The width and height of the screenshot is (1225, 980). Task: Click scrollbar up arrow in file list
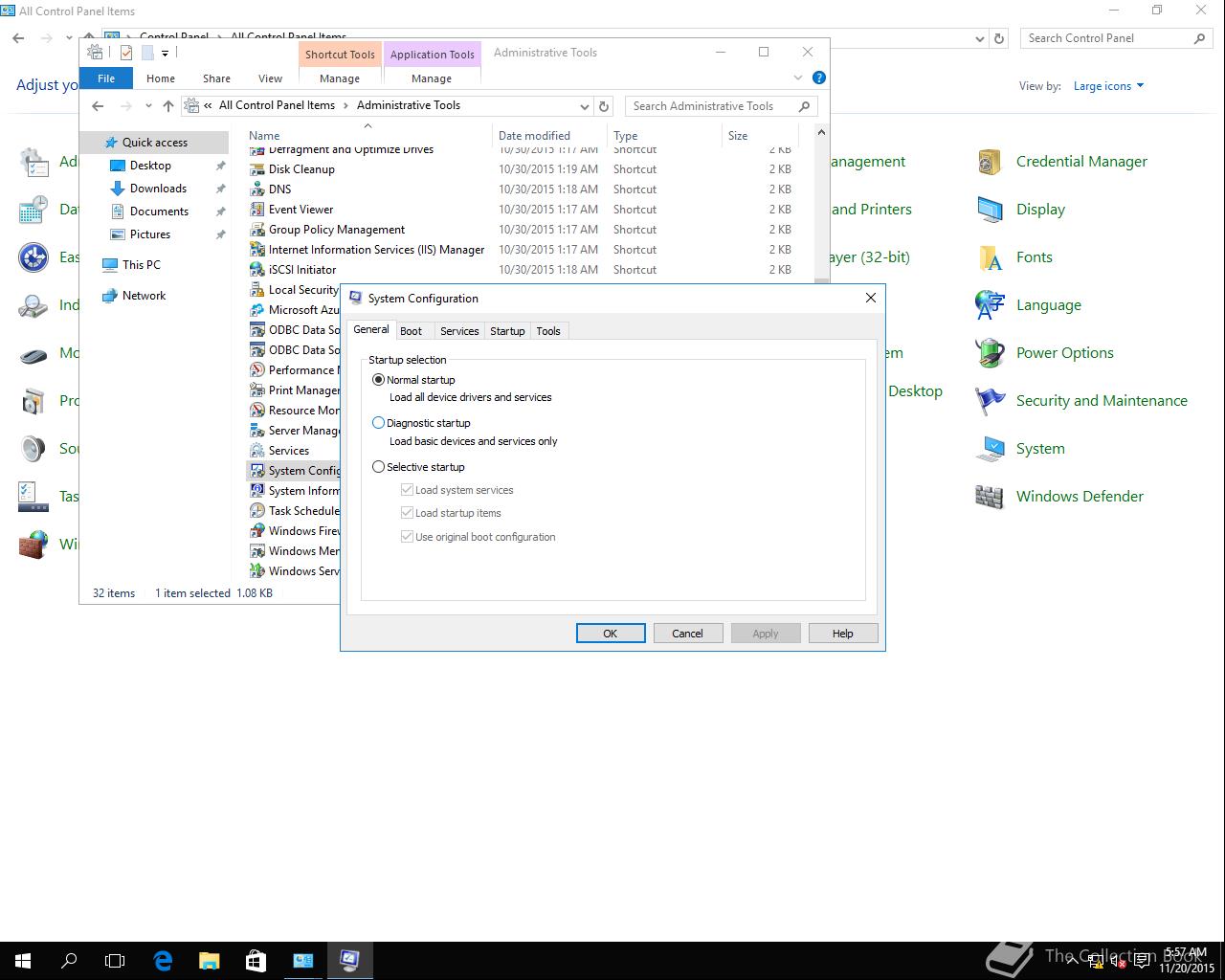click(x=821, y=133)
